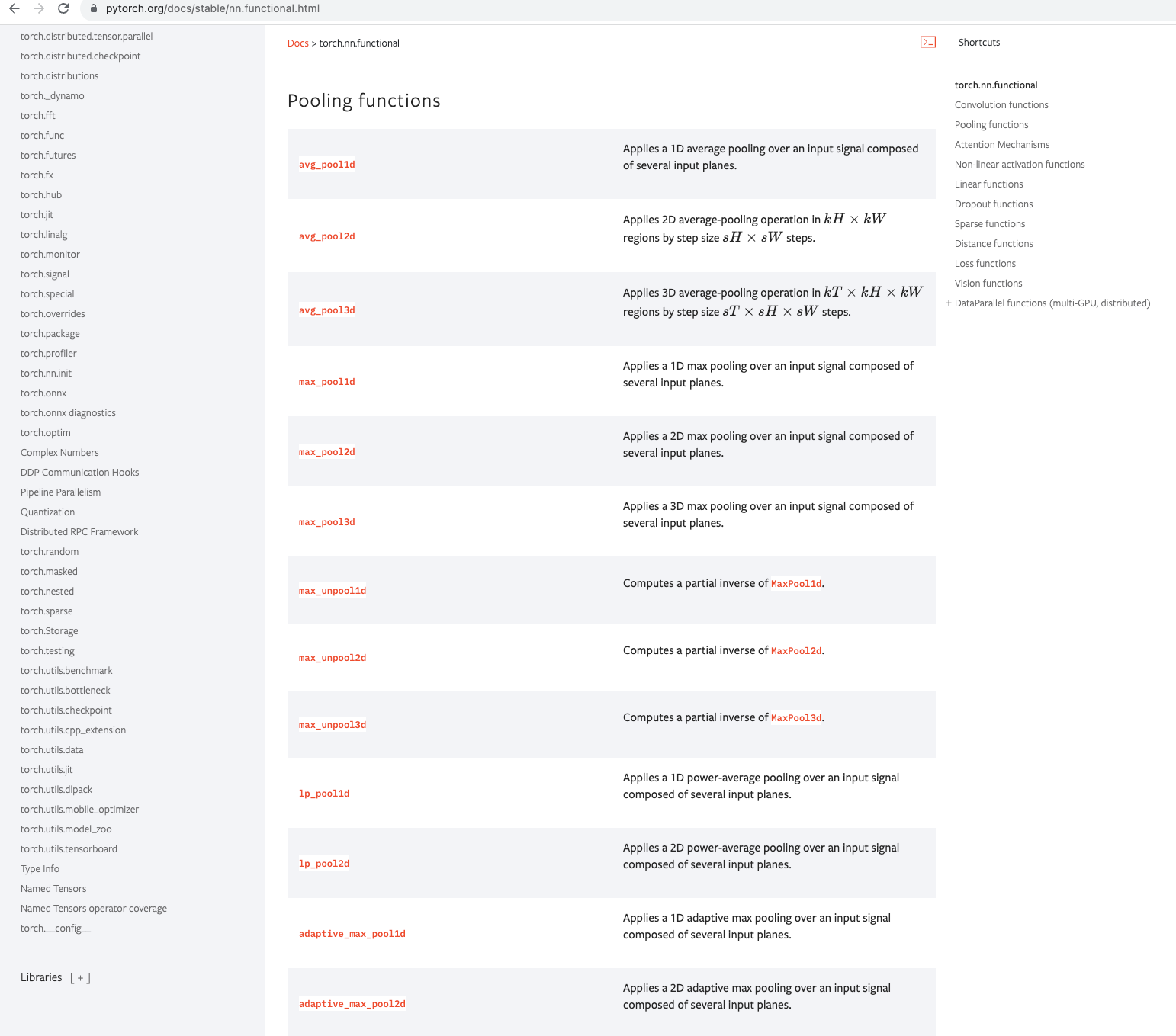The image size is (1176, 1036).
Task: Jump to Convolution functions section
Action: [x=1001, y=105]
